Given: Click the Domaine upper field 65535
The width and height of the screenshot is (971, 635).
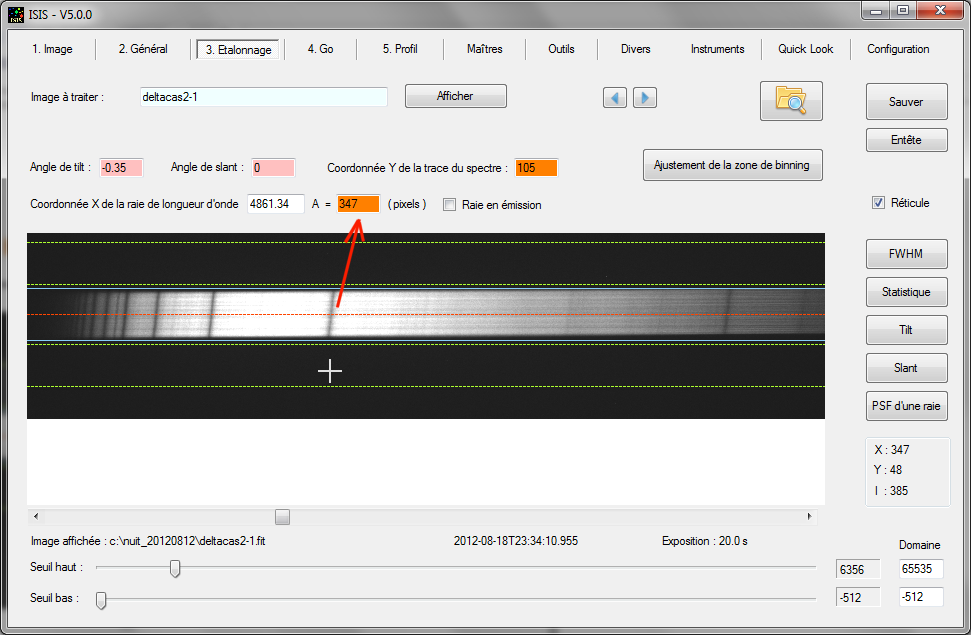Looking at the screenshot, I should coord(921,569).
